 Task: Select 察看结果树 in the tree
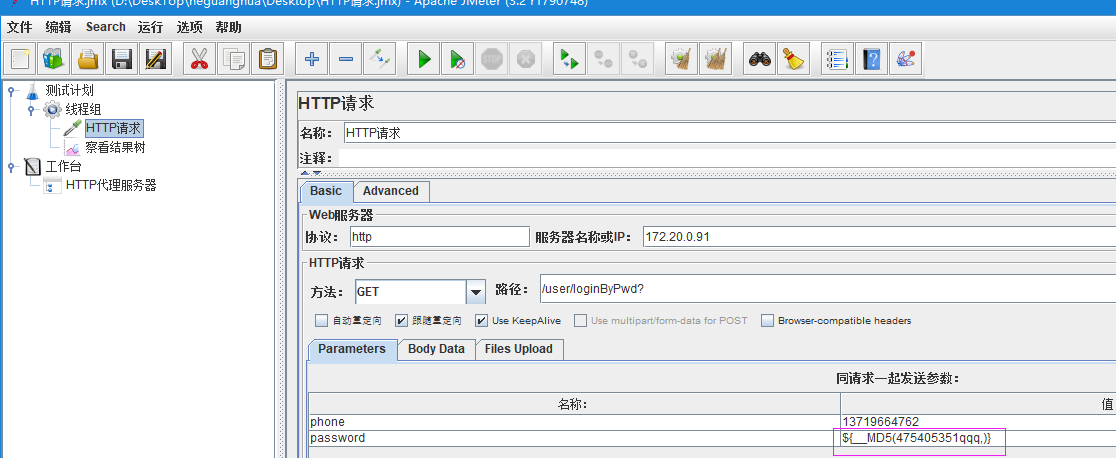(115, 147)
